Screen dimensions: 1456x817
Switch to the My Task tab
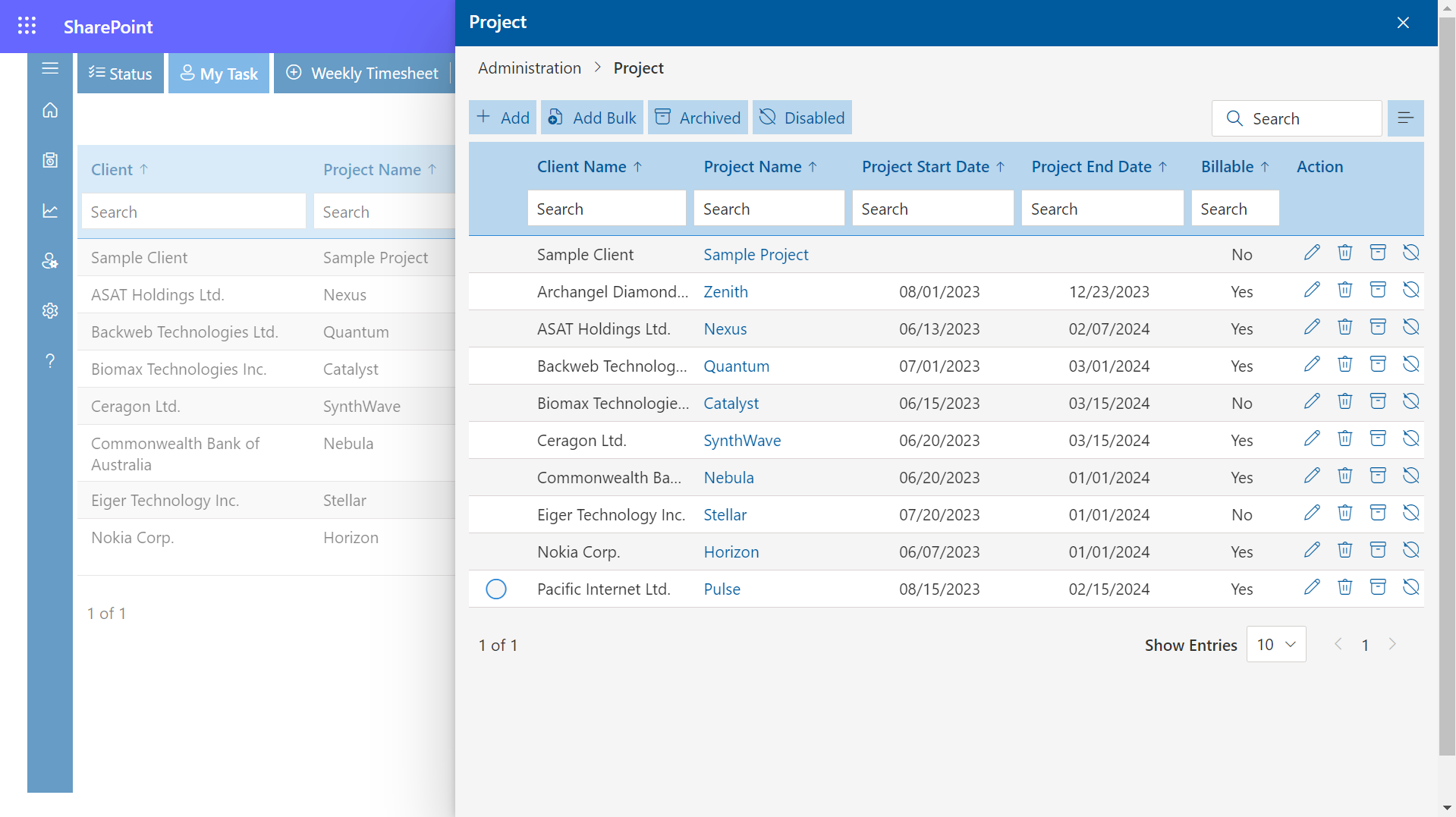click(219, 74)
